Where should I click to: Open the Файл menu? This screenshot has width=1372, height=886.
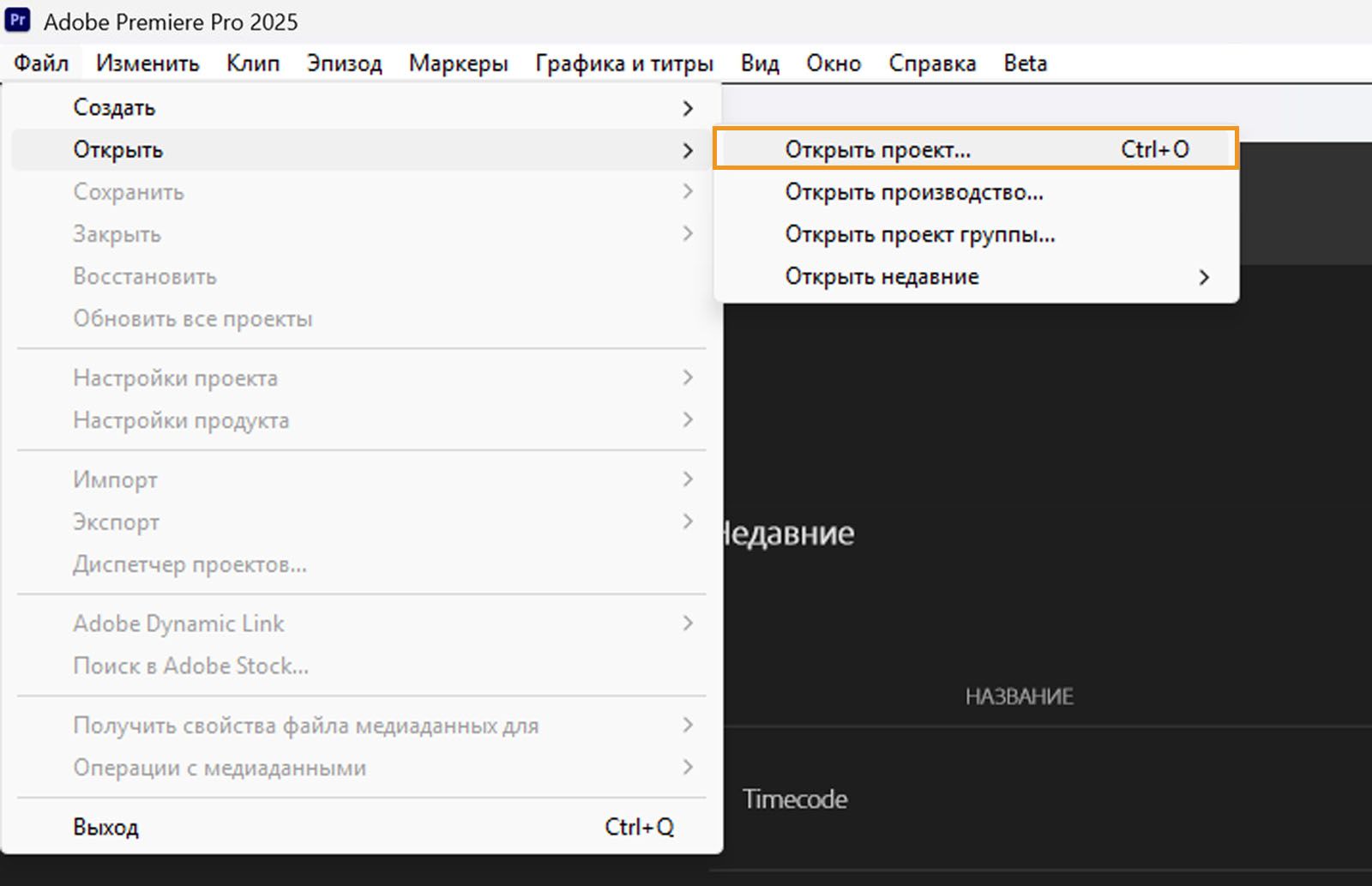(41, 63)
